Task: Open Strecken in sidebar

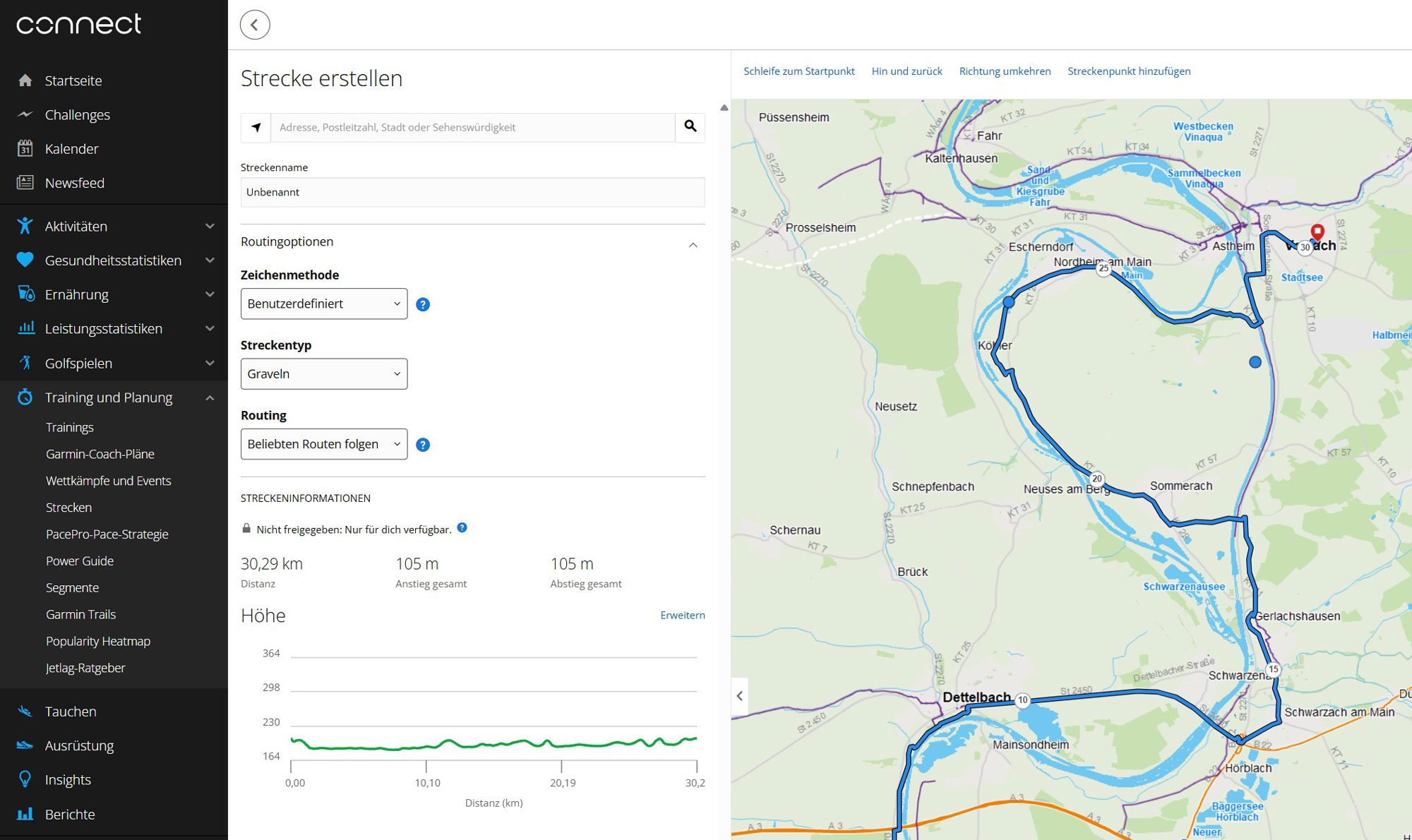Action: (68, 508)
